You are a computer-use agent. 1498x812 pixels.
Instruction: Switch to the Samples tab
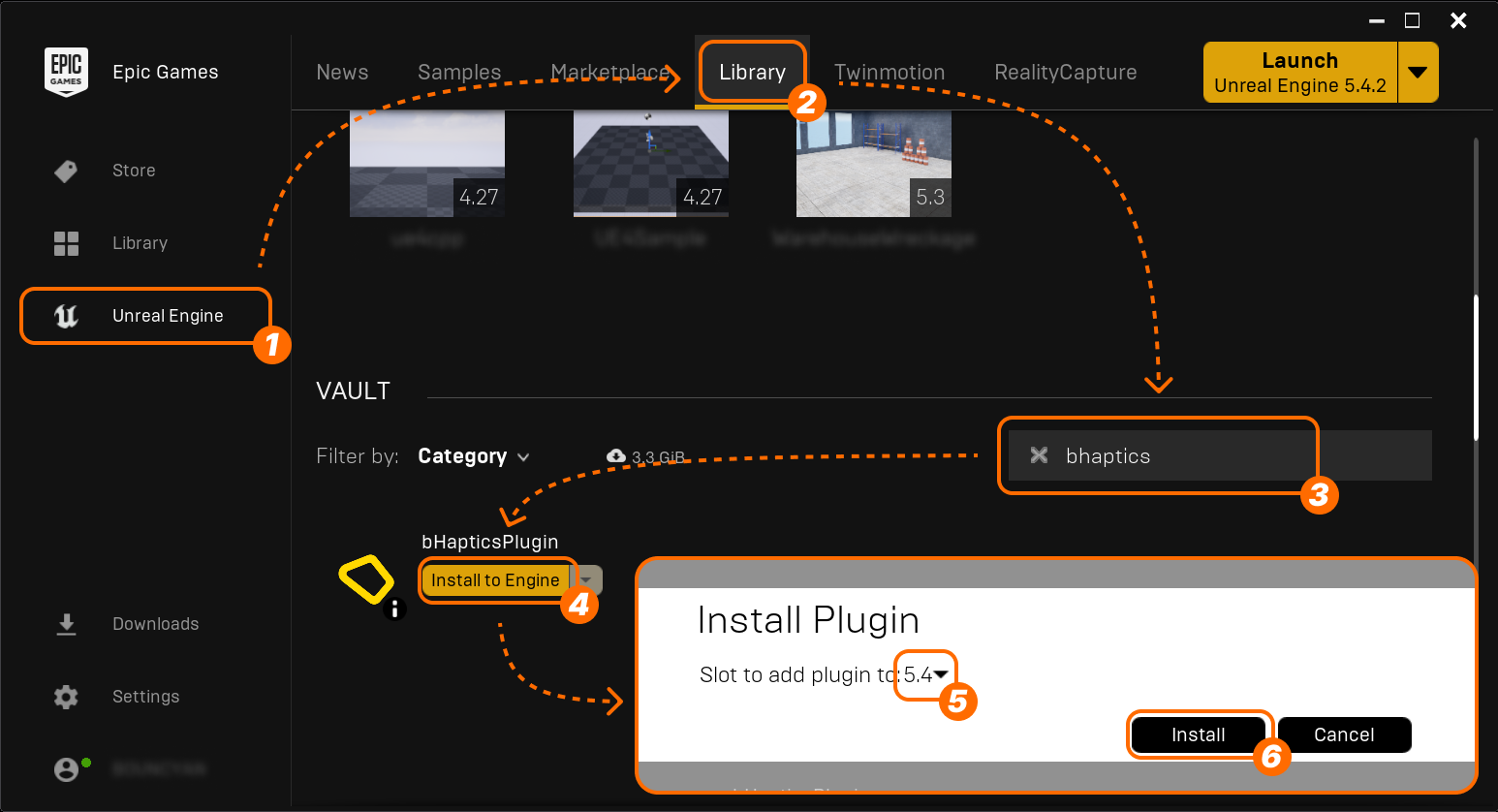coord(459,73)
